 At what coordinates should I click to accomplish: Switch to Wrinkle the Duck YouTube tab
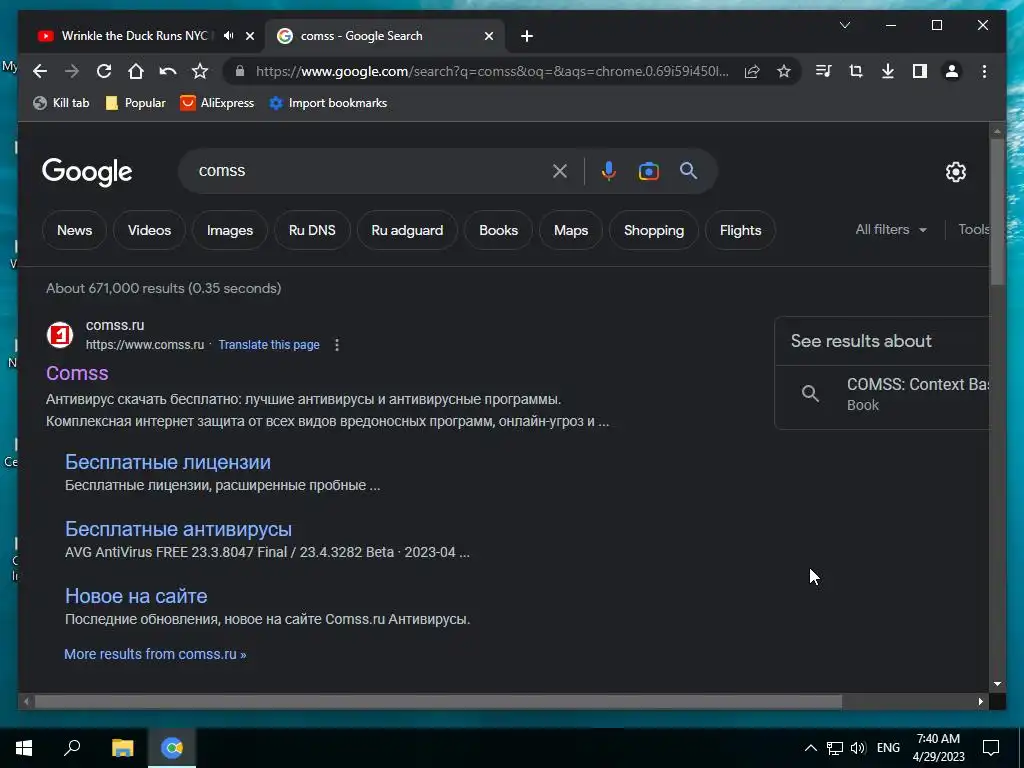(134, 36)
